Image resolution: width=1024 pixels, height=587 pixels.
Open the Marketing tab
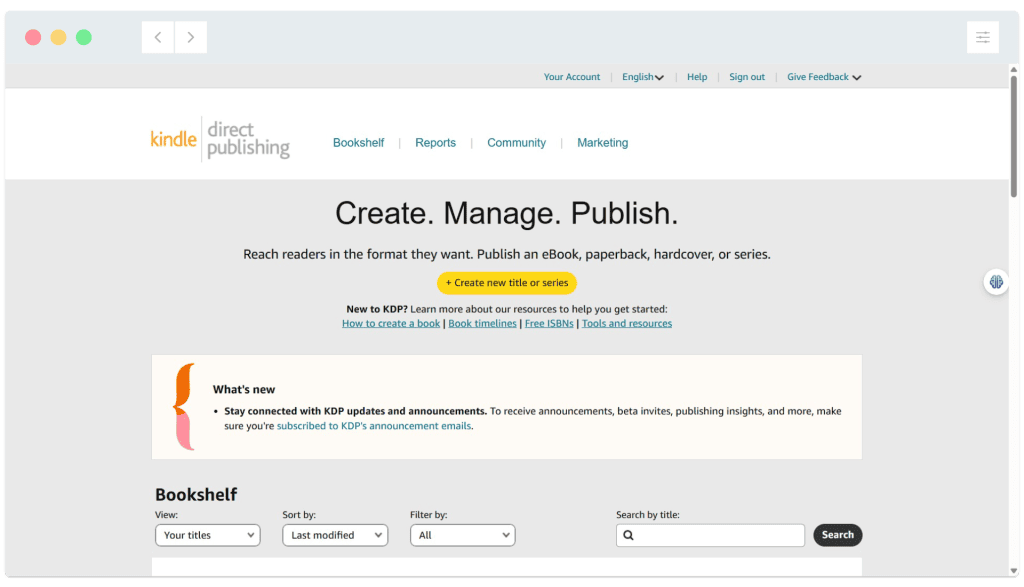coord(603,142)
